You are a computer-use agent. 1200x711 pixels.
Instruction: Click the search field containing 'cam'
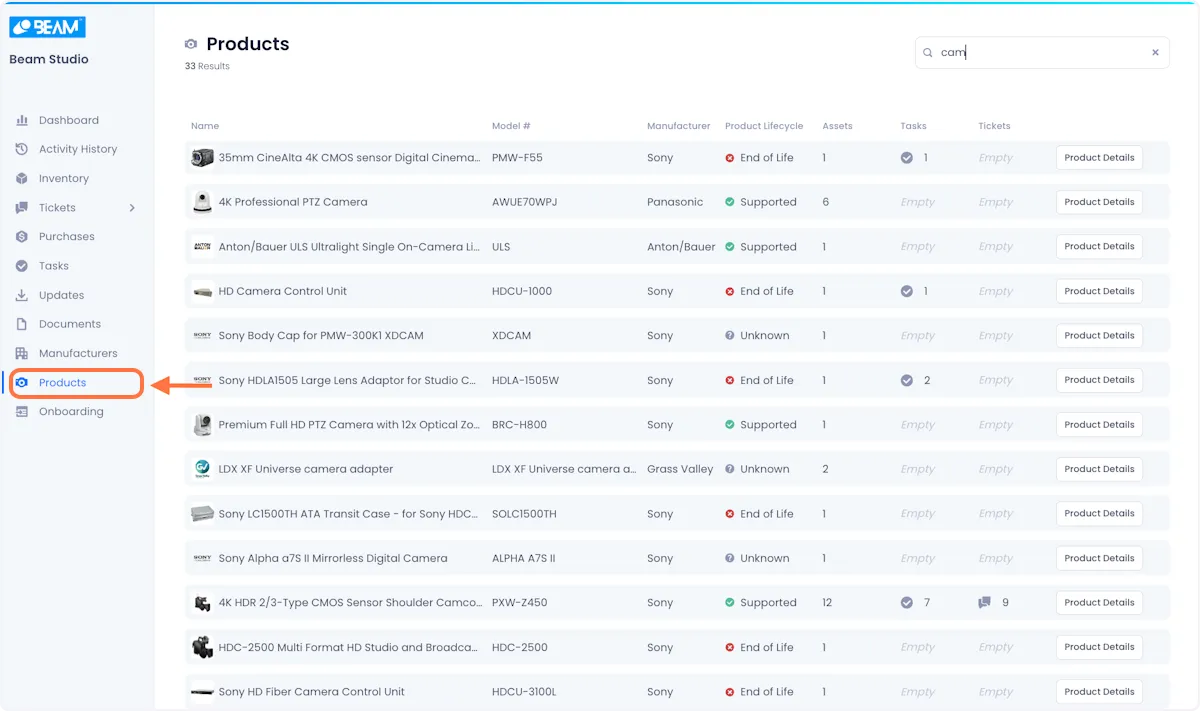point(1042,53)
